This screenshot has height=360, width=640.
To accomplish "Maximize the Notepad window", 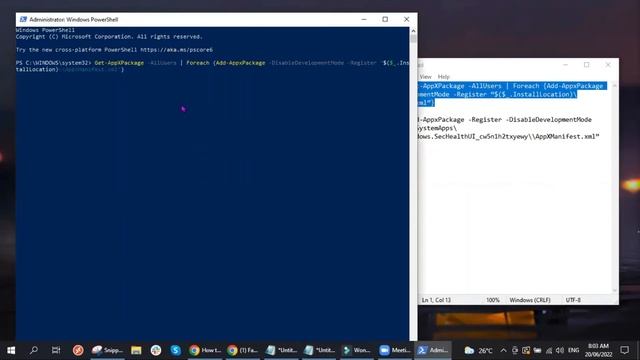I will [x=587, y=64].
